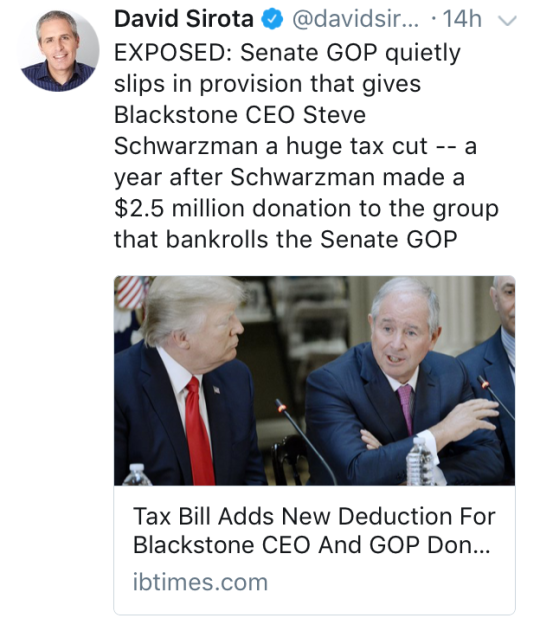Click the blue verified badge
This screenshot has width=540, height=631.
(272, 20)
